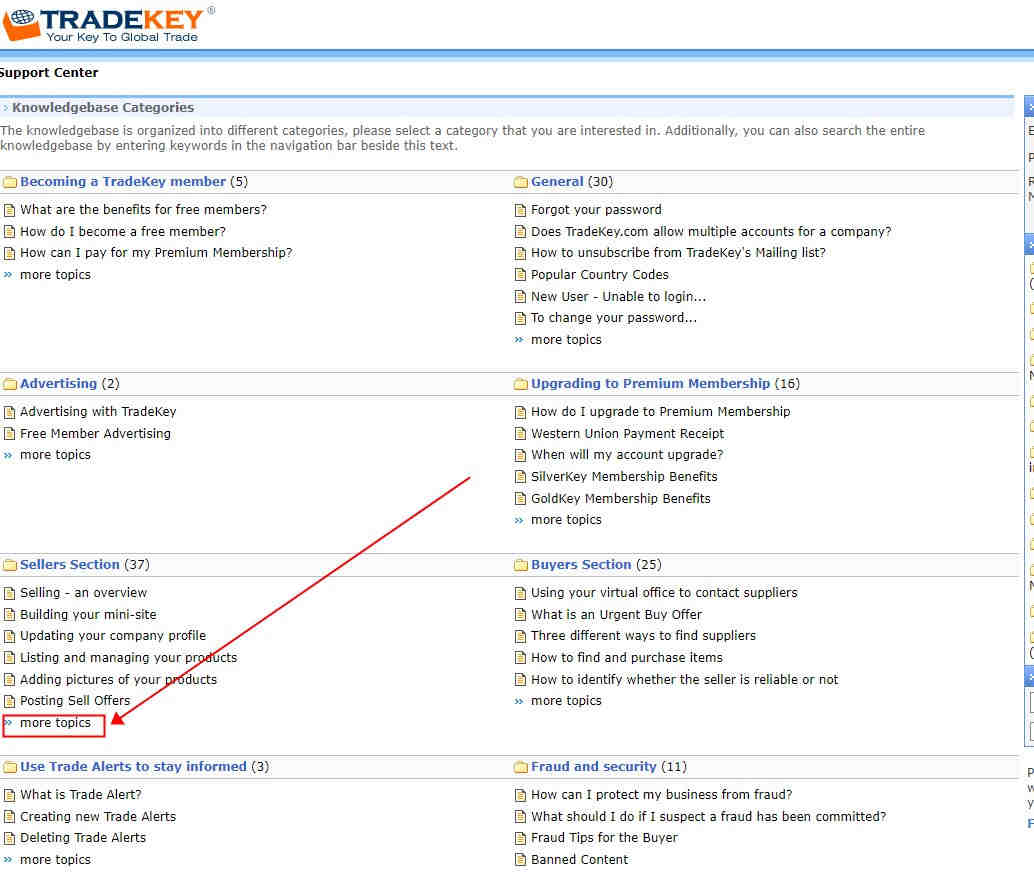Open 'Creating new Trade Alerts' article

98,817
